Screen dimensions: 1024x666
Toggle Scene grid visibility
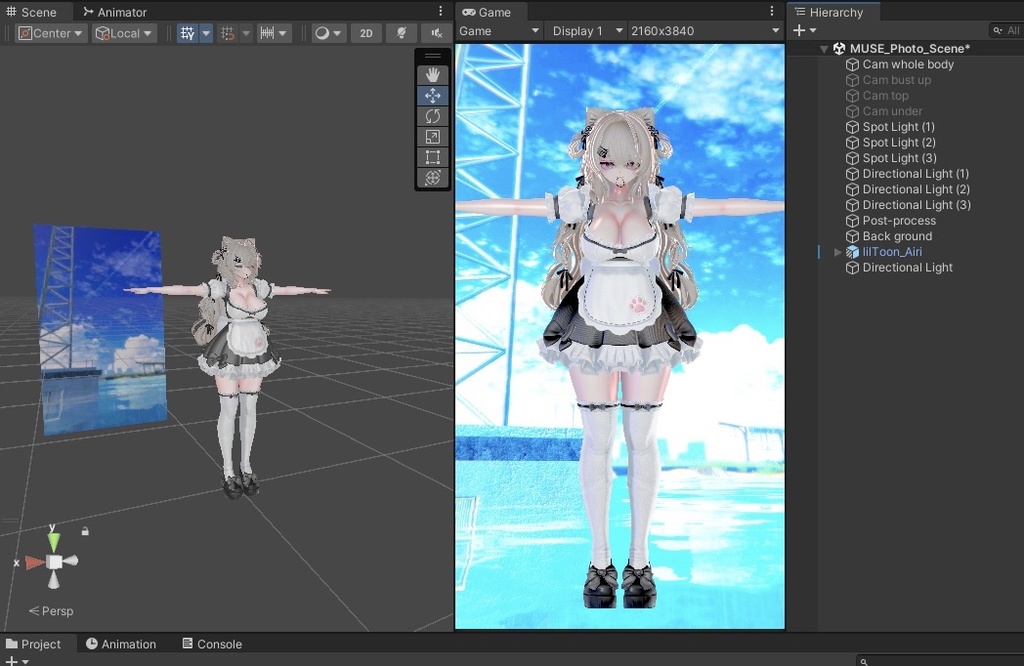[187, 33]
